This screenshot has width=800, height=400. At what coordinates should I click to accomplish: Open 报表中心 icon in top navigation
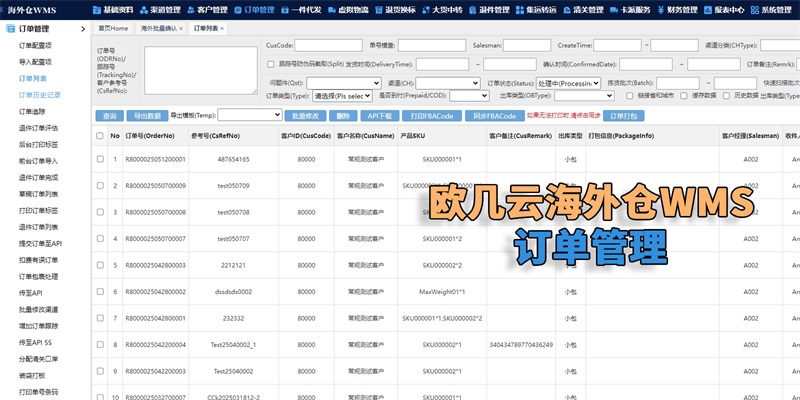click(708, 10)
